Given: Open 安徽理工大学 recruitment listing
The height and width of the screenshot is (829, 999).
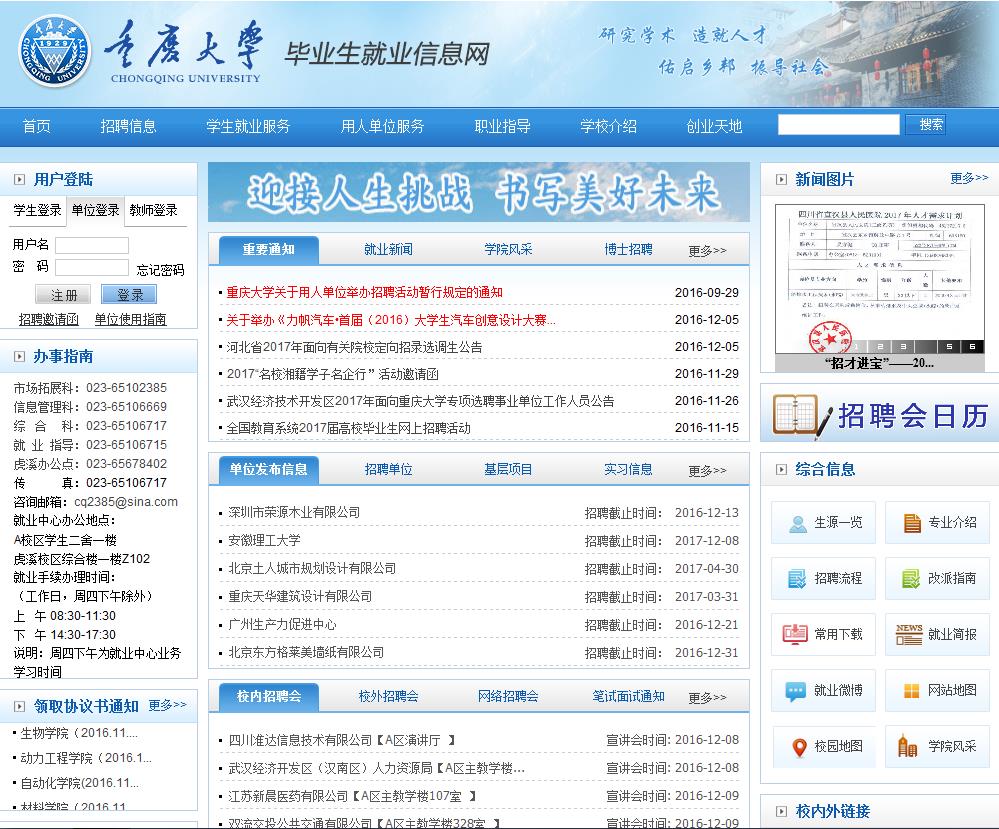Looking at the screenshot, I should click(x=264, y=540).
